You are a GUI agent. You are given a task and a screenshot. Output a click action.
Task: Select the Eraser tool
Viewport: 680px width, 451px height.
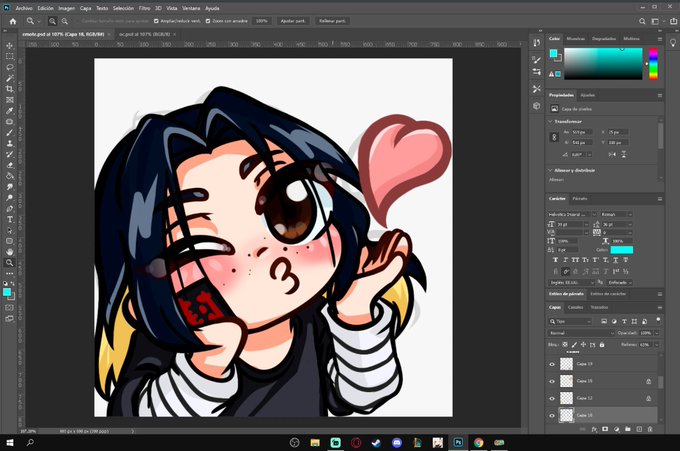(9, 165)
